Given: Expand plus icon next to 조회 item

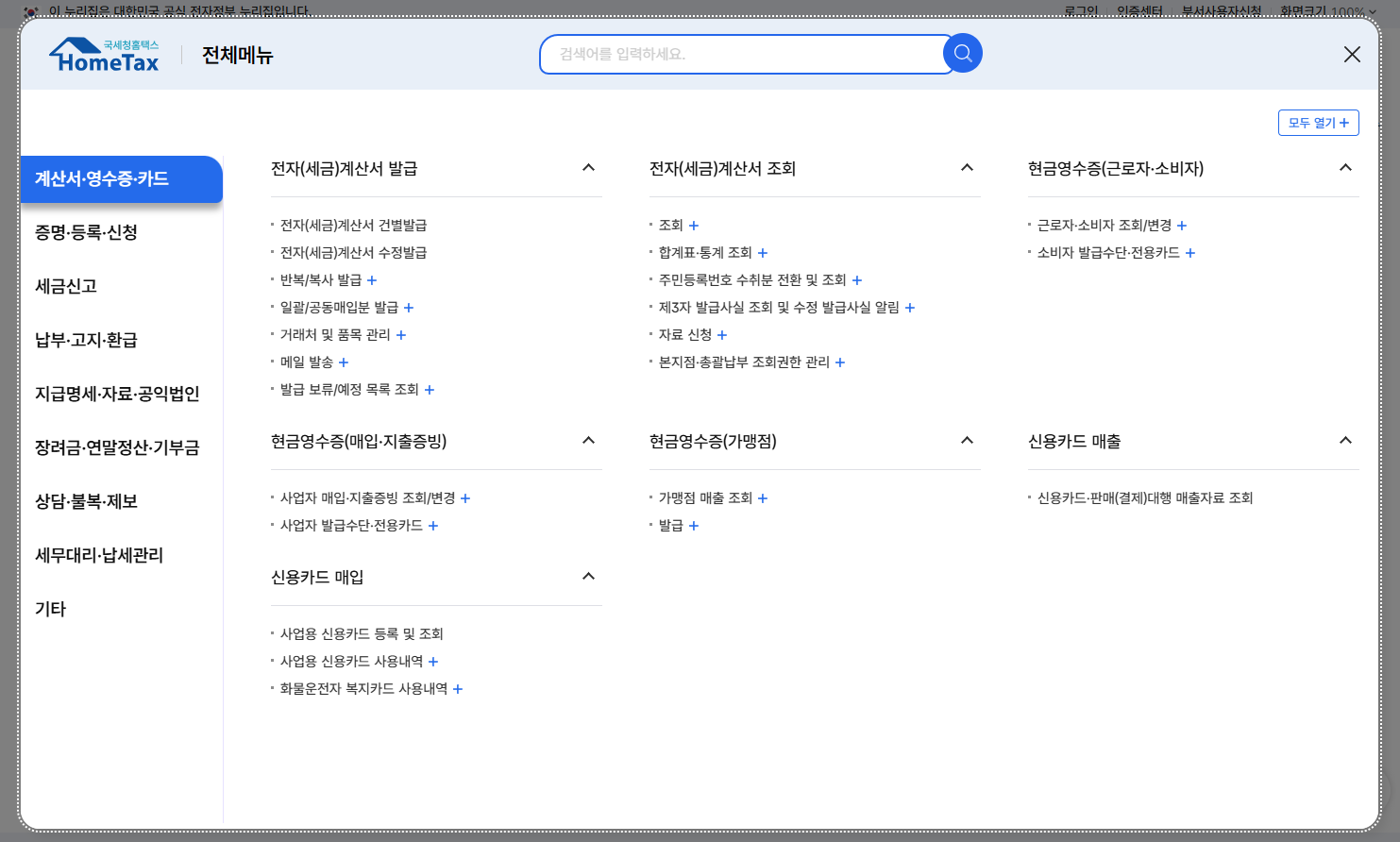Looking at the screenshot, I should [x=694, y=226].
